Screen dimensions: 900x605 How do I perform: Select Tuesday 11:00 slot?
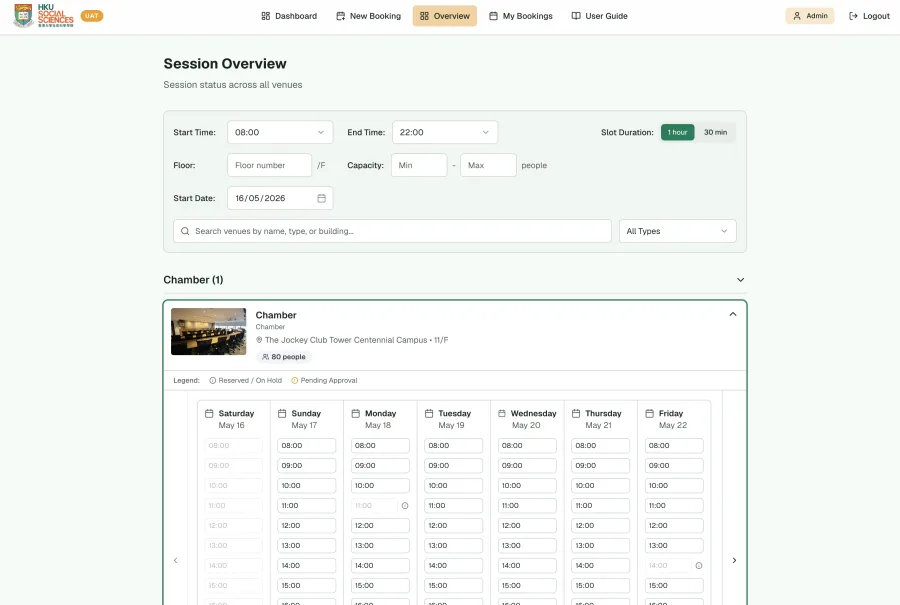(x=453, y=506)
